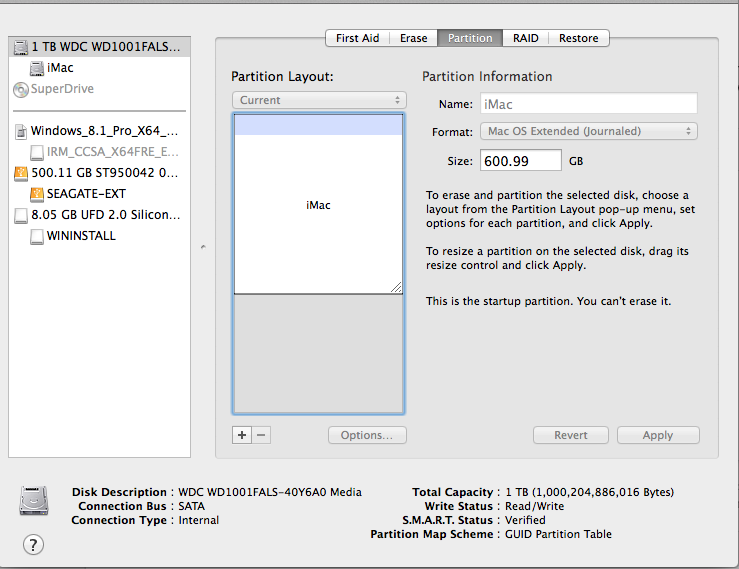Viewport: 739px width, 569px height.
Task: Click the Write Status 'Read/Write' value
Action: [534, 506]
